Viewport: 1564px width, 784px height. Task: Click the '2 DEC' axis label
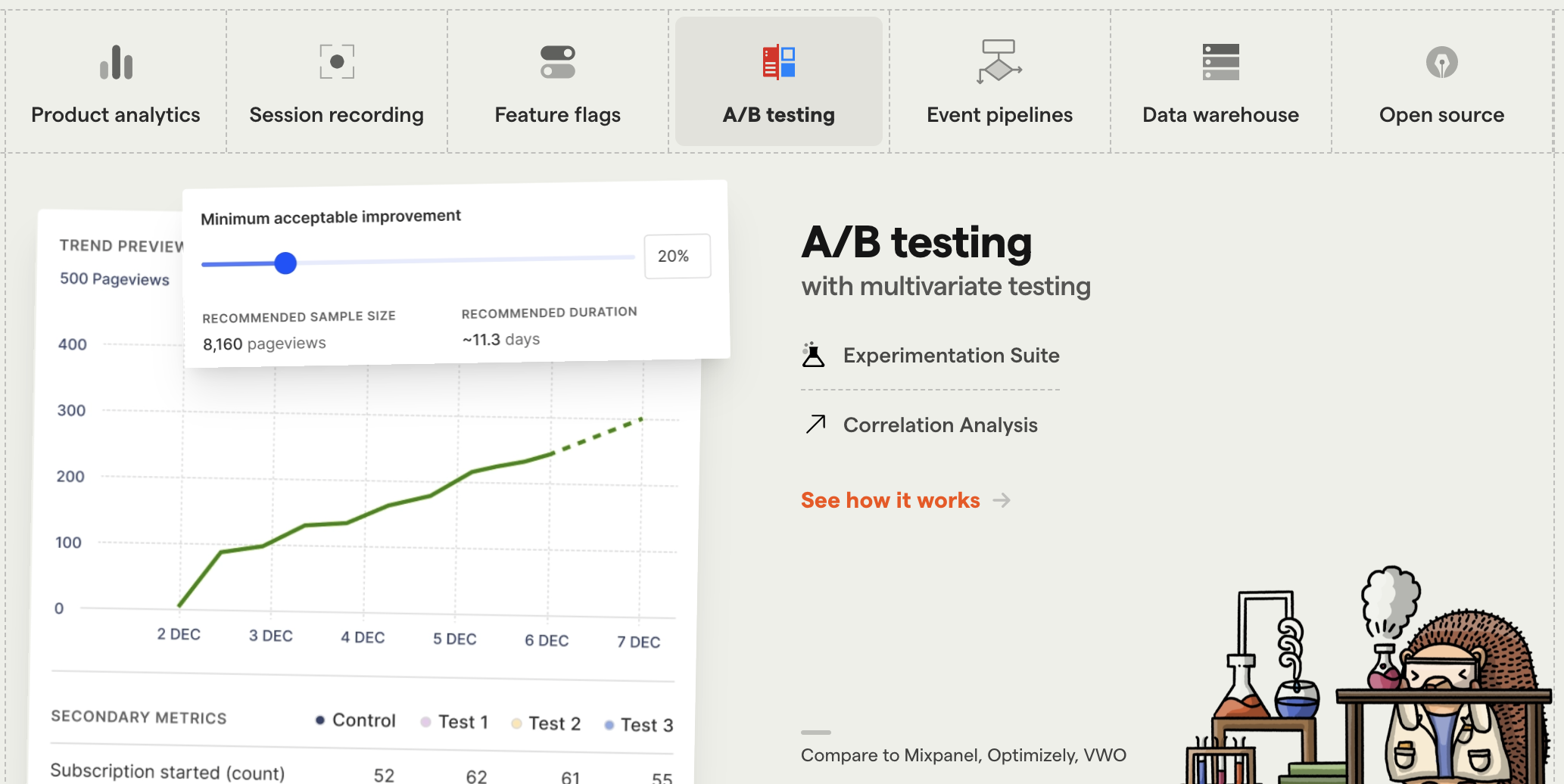click(x=179, y=634)
